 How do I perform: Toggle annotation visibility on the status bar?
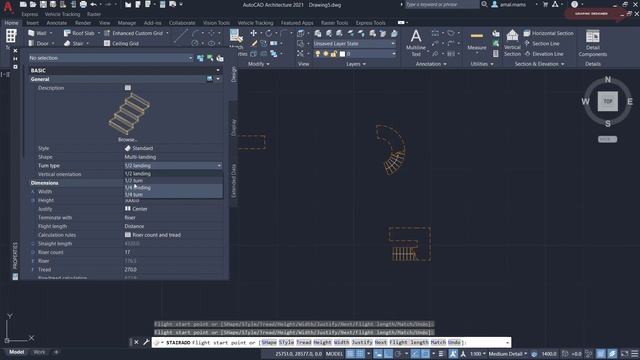pos(453,353)
